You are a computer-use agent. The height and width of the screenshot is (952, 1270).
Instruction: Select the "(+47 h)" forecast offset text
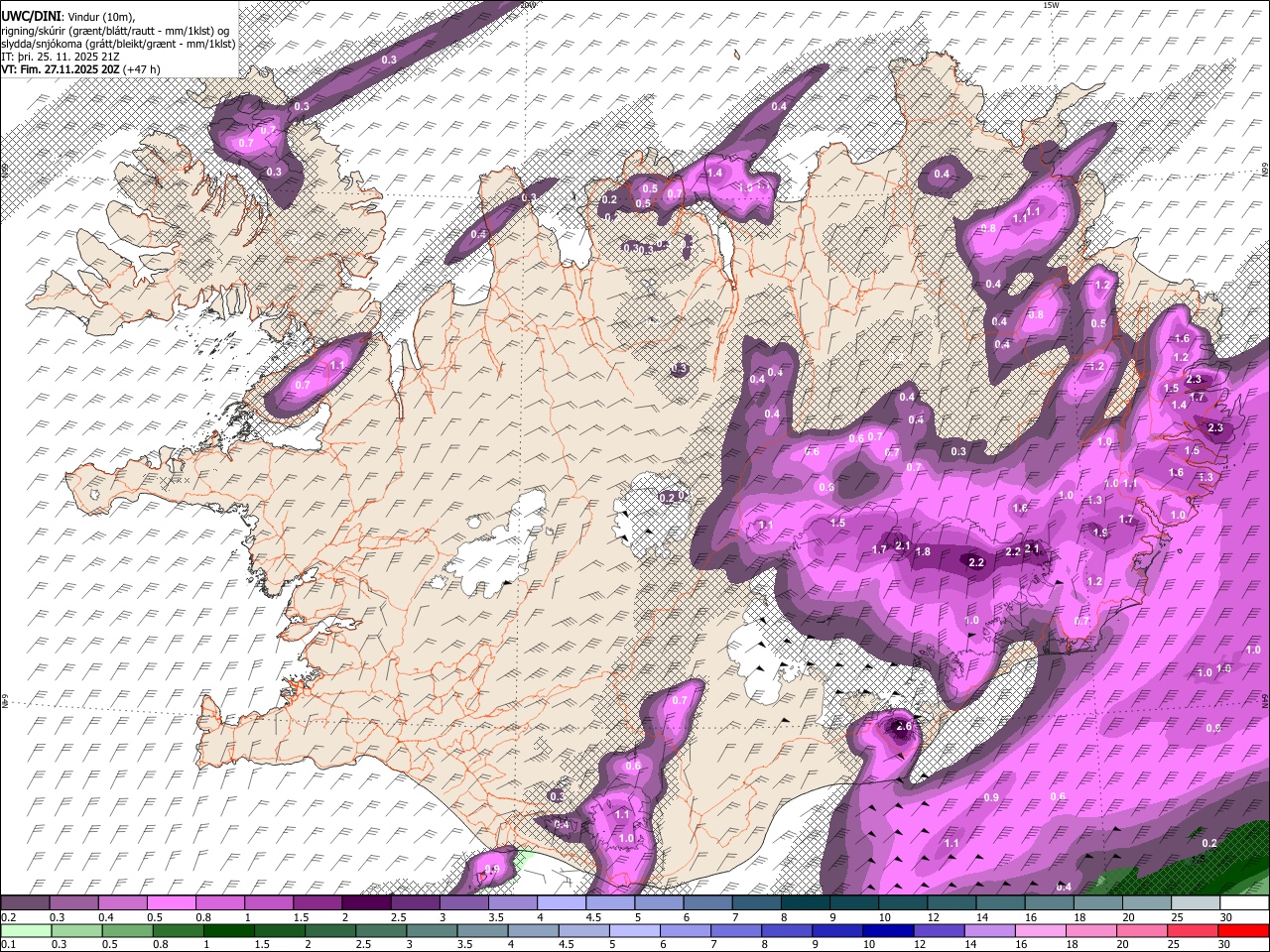tap(142, 69)
